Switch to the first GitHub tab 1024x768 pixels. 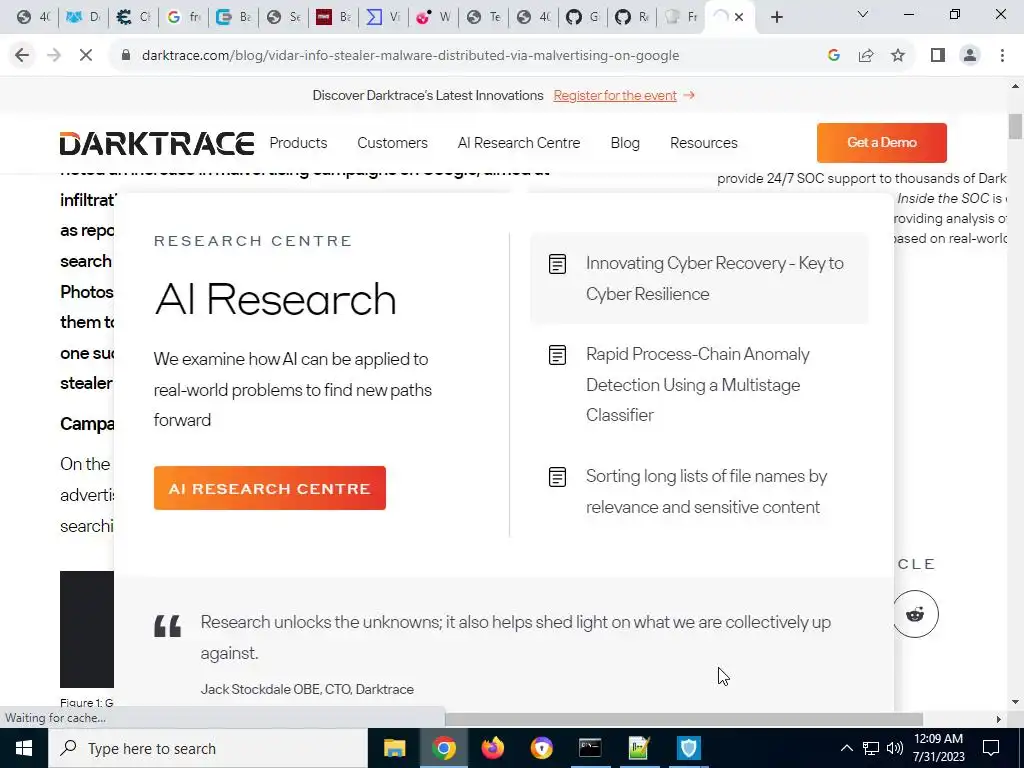point(583,18)
